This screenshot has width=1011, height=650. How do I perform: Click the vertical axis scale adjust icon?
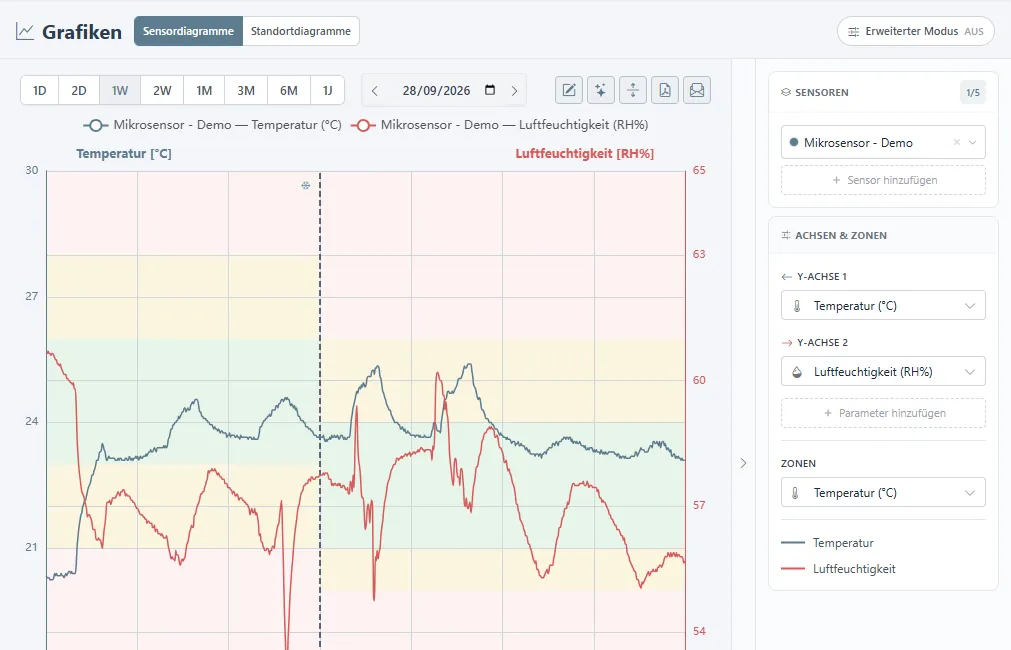[x=633, y=90]
